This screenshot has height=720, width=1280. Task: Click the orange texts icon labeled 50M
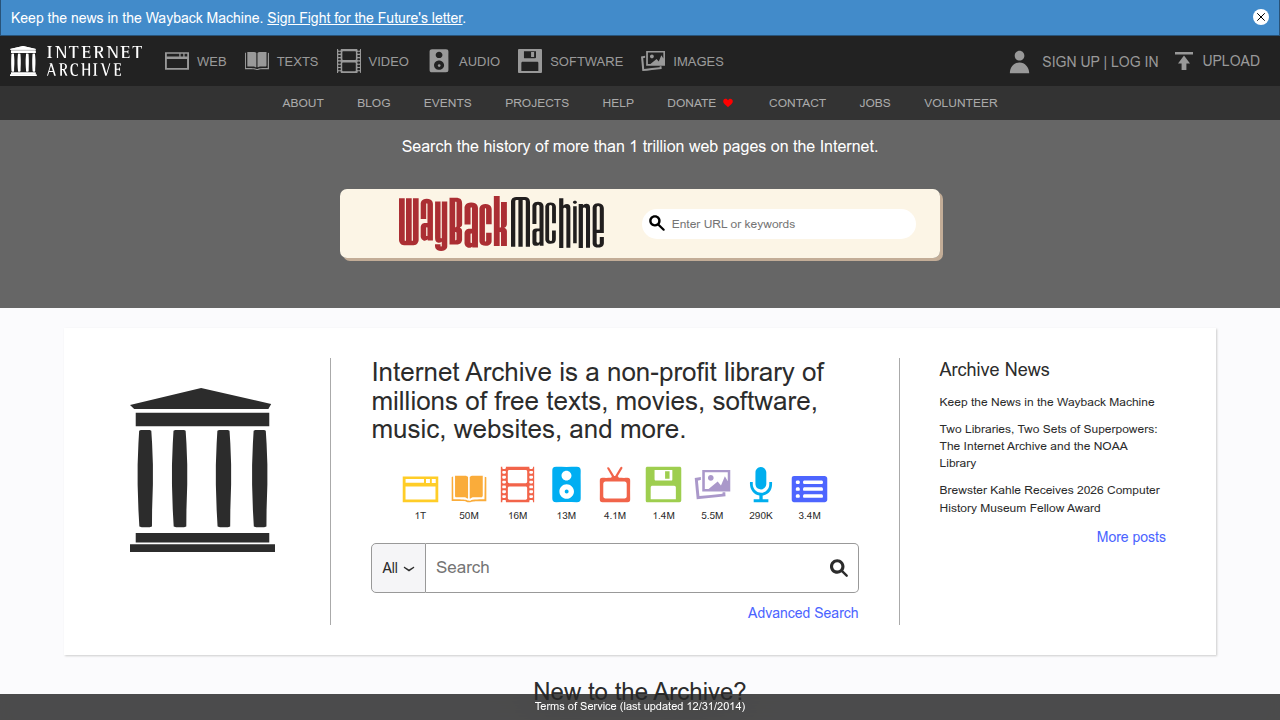coord(469,488)
